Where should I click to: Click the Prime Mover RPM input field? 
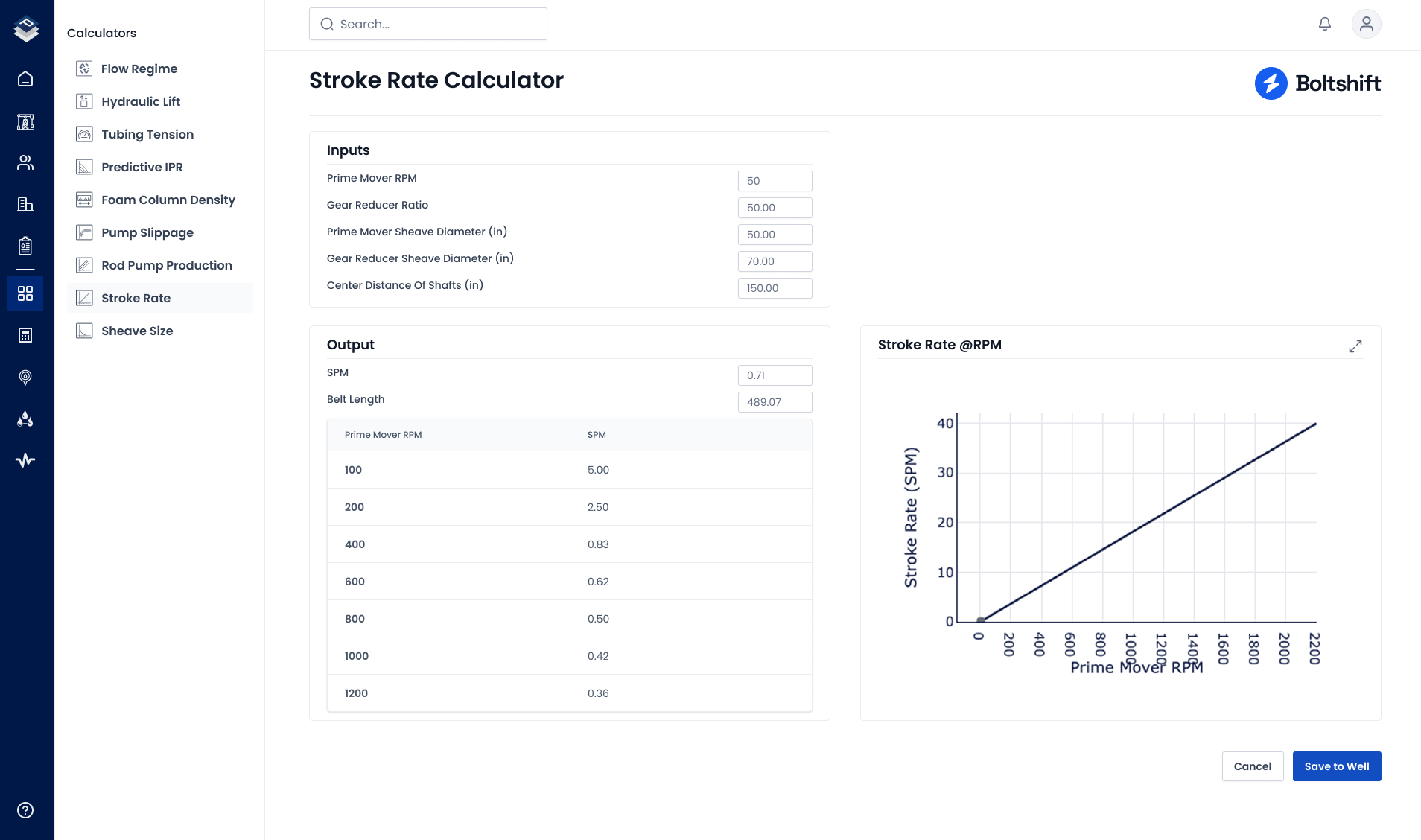tap(775, 181)
